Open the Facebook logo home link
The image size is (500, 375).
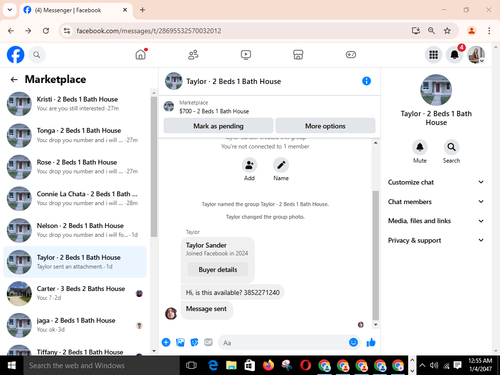point(15,55)
